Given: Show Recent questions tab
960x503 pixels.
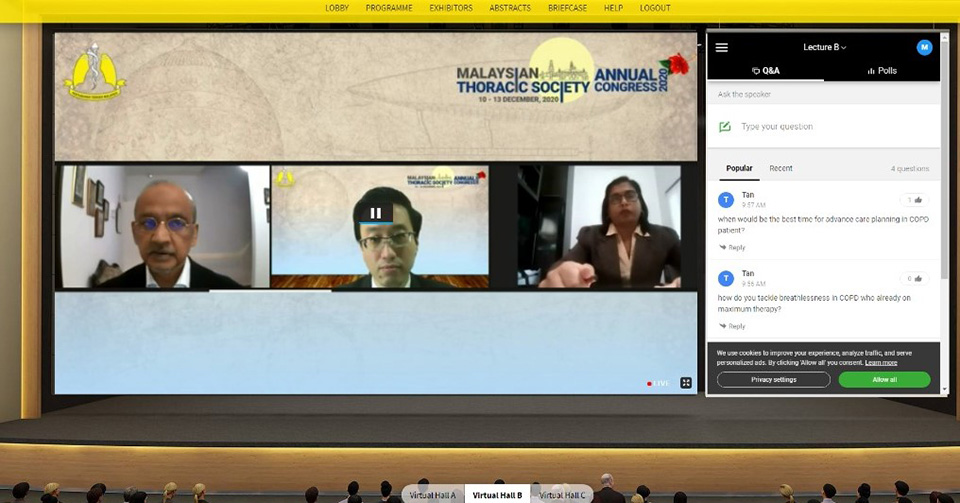Looking at the screenshot, I should (781, 168).
